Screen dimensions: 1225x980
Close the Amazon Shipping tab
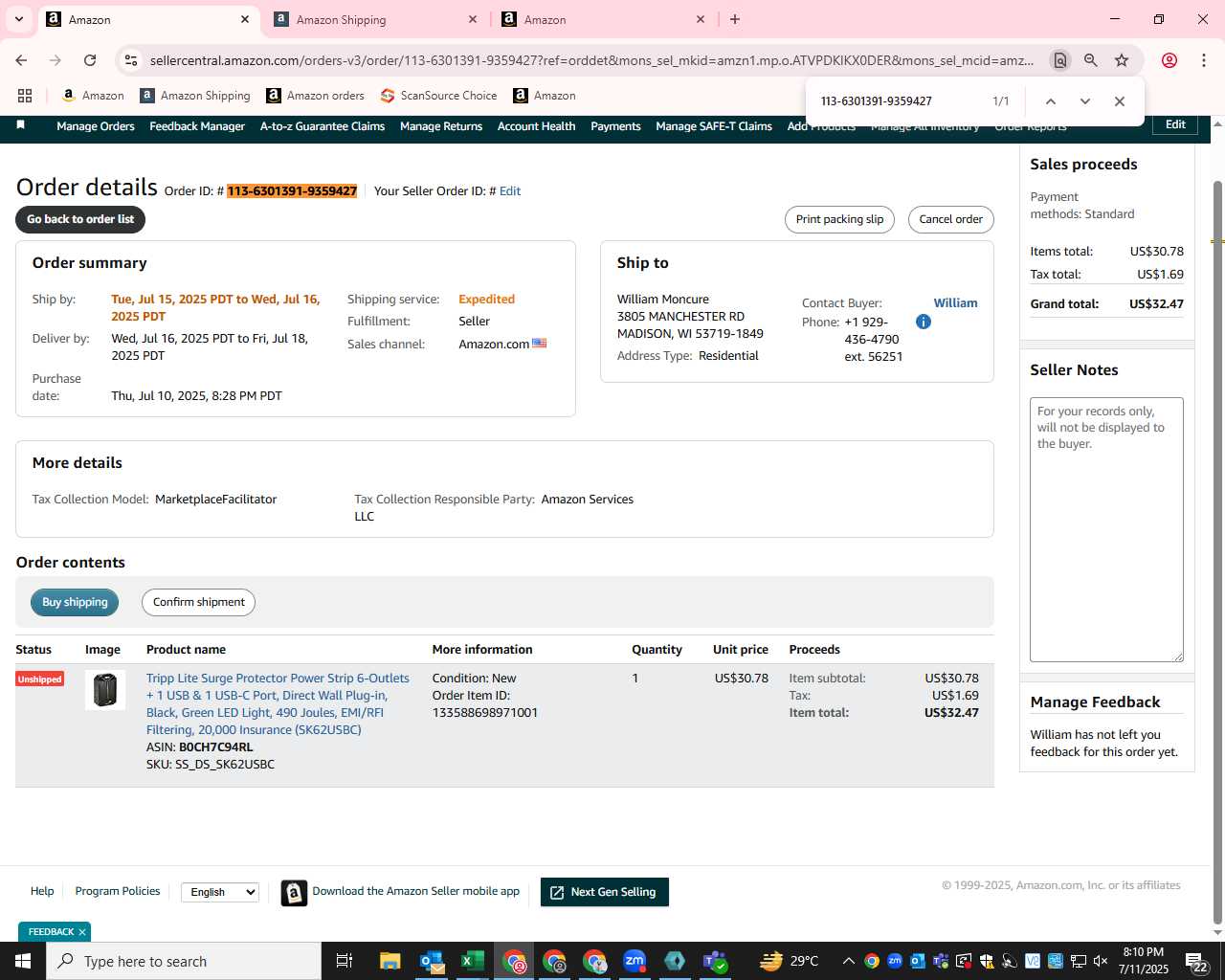point(473,19)
